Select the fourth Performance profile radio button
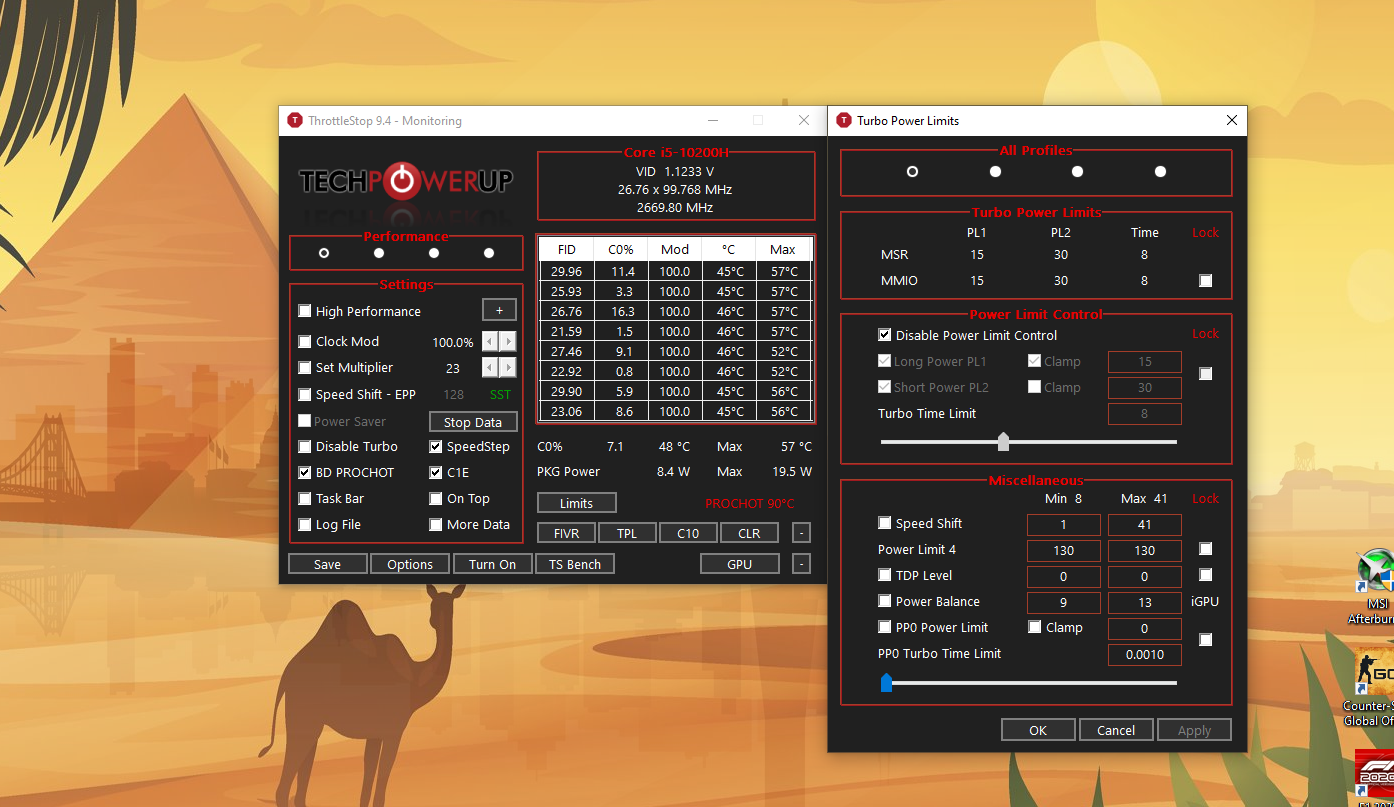This screenshot has height=807, width=1394. tap(489, 253)
